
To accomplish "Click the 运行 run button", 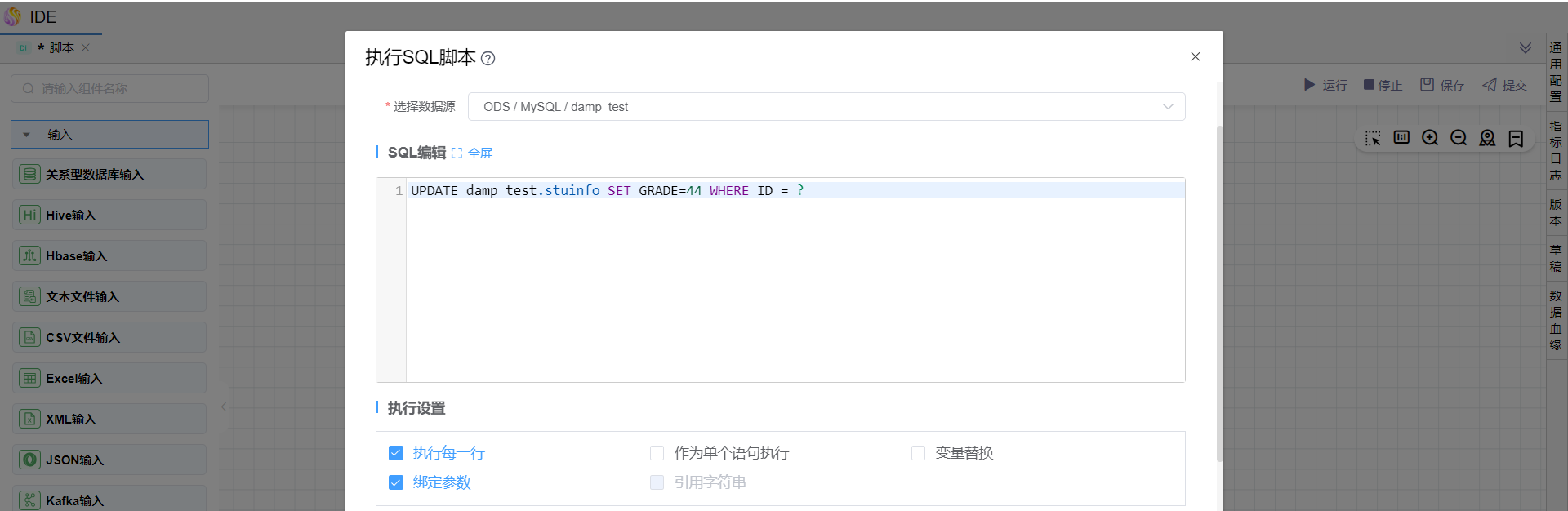I will tap(1325, 85).
